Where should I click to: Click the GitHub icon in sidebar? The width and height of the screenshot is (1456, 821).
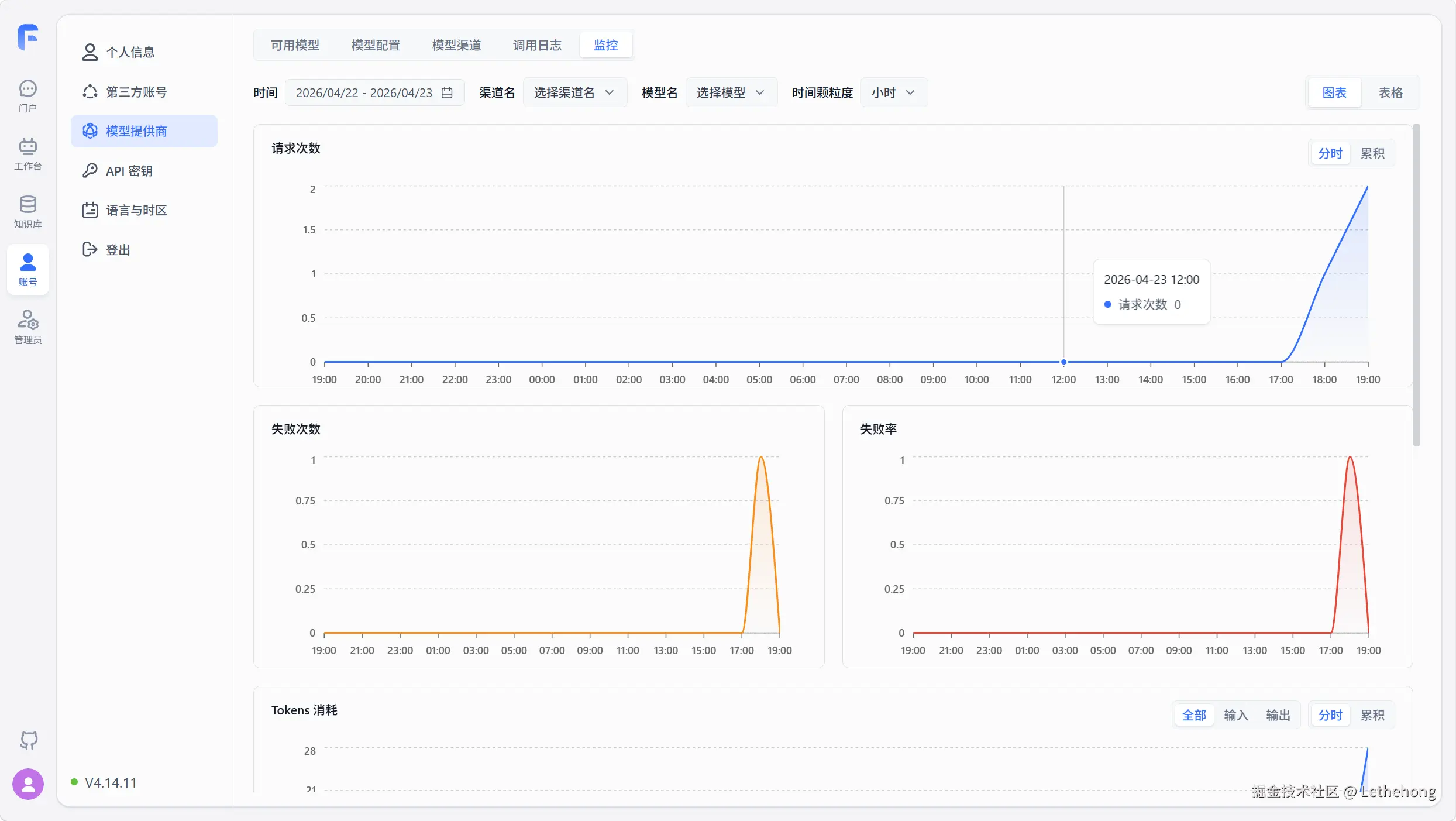click(28, 740)
